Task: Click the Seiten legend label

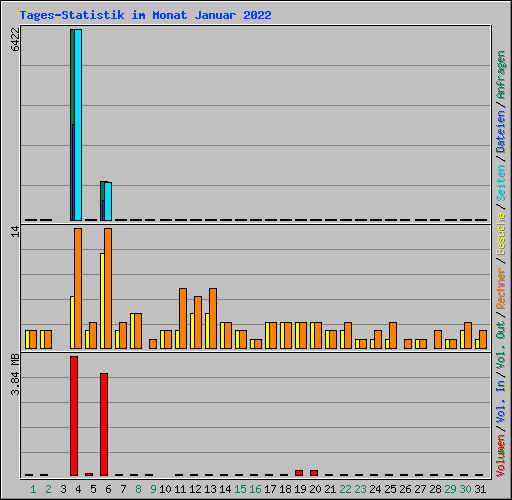Action: tap(501, 183)
